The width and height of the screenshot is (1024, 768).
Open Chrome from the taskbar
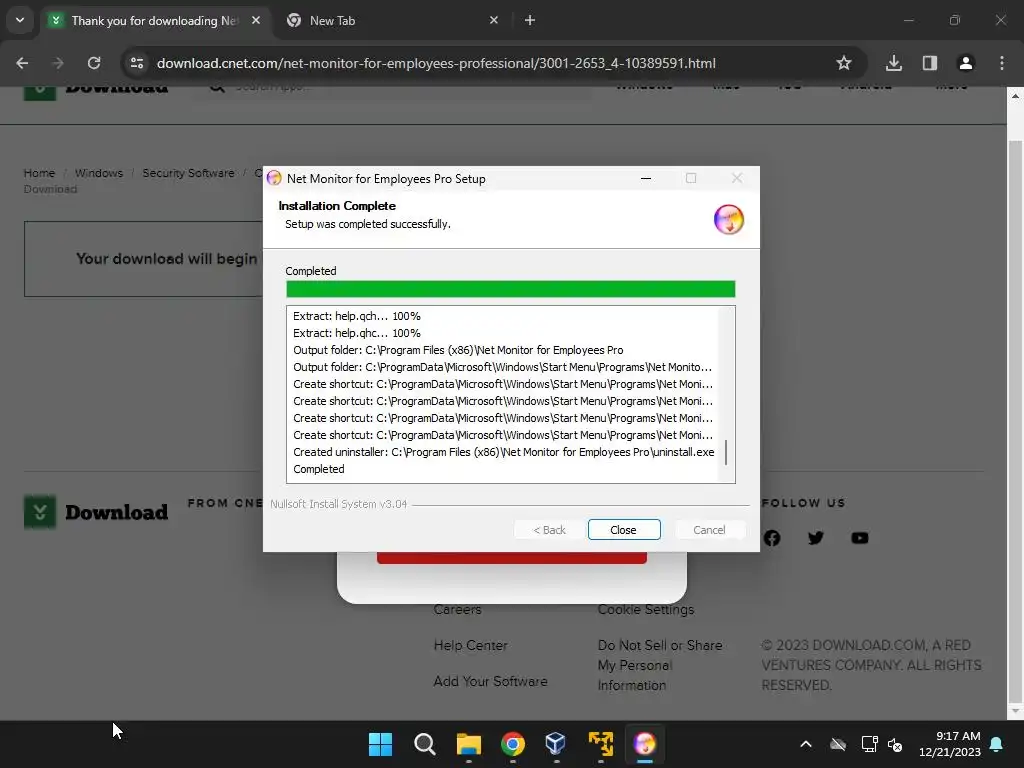pyautogui.click(x=513, y=744)
